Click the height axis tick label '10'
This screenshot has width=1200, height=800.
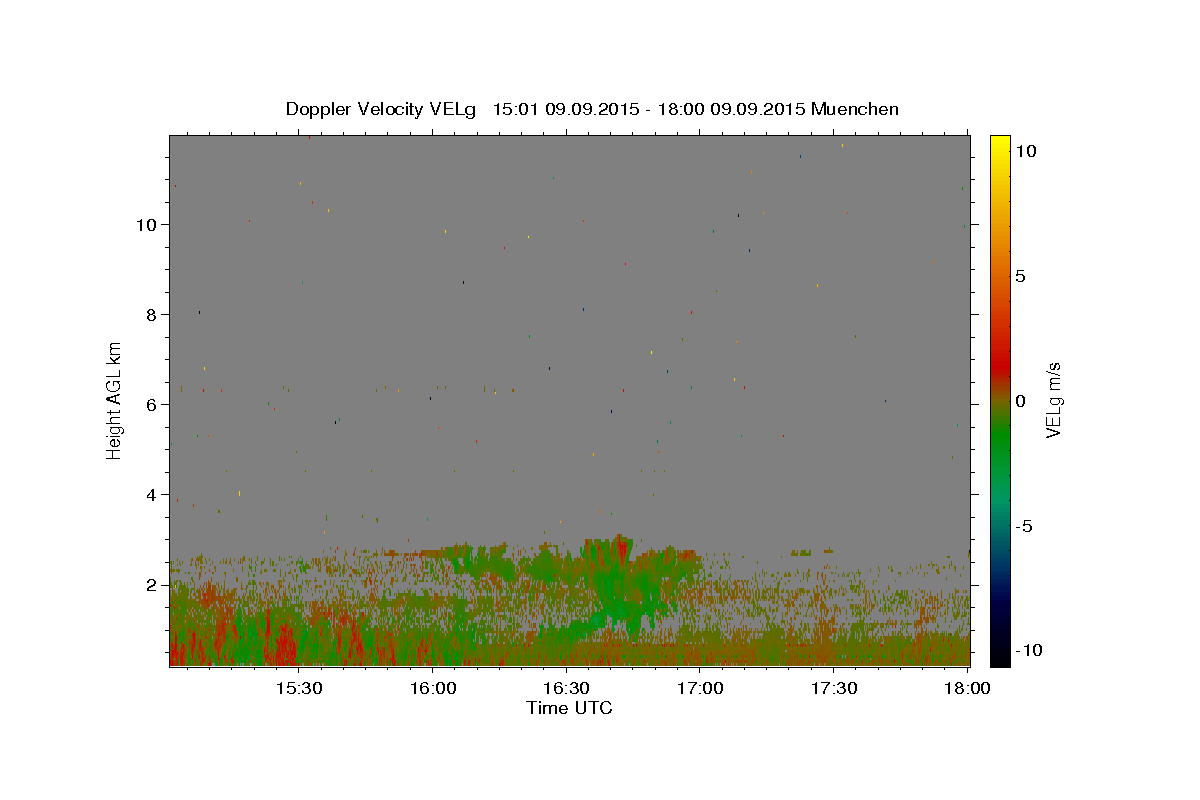coord(148,224)
